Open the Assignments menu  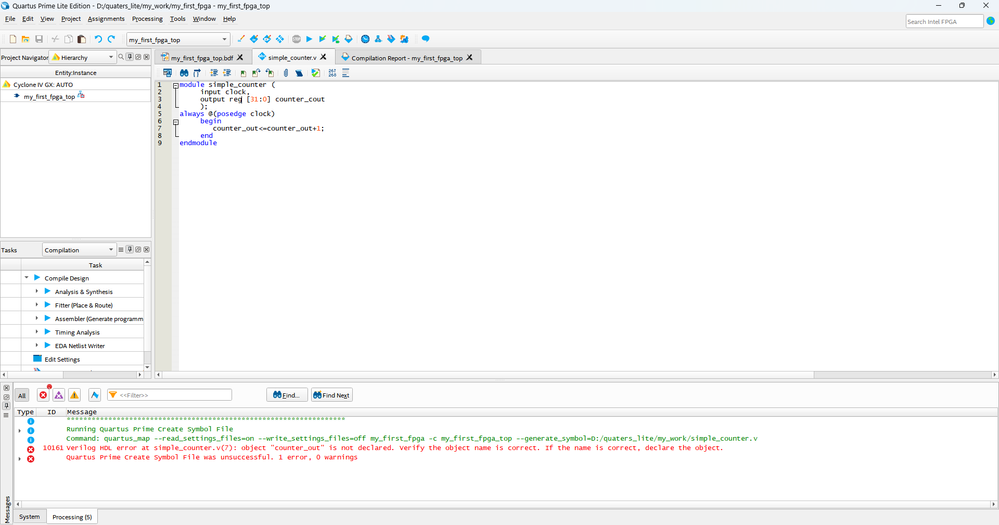[106, 19]
